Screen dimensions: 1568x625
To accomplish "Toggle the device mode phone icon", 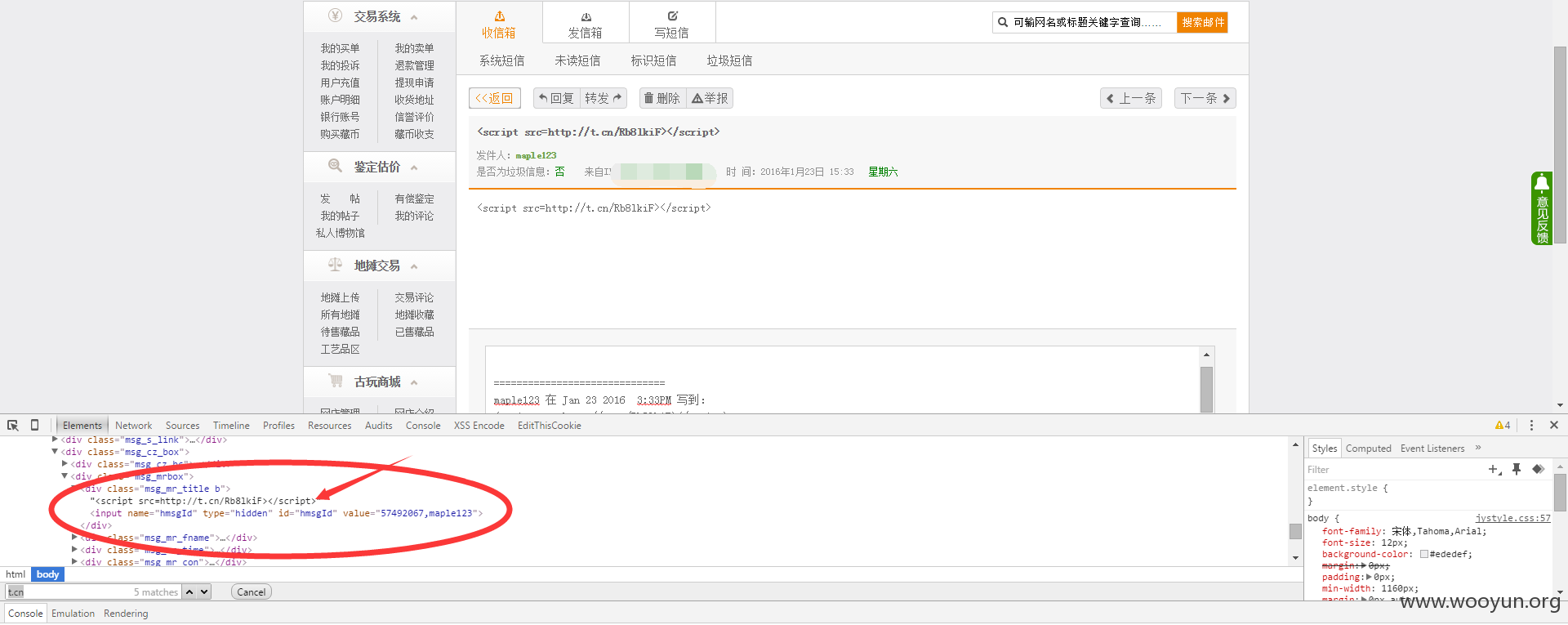I will point(34,425).
